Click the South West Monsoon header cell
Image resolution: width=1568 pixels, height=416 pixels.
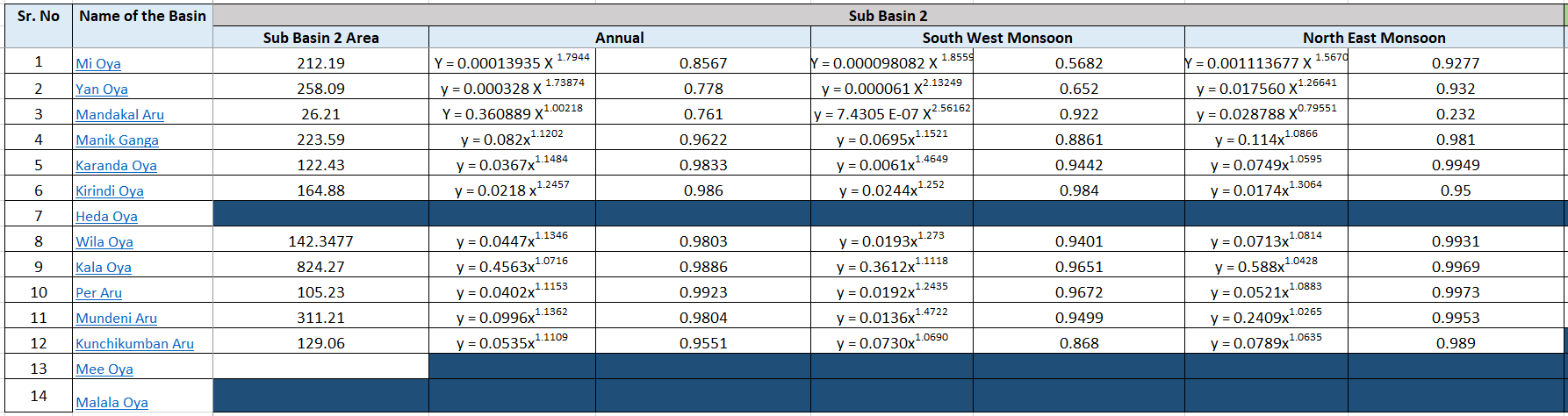pyautogui.click(x=996, y=38)
